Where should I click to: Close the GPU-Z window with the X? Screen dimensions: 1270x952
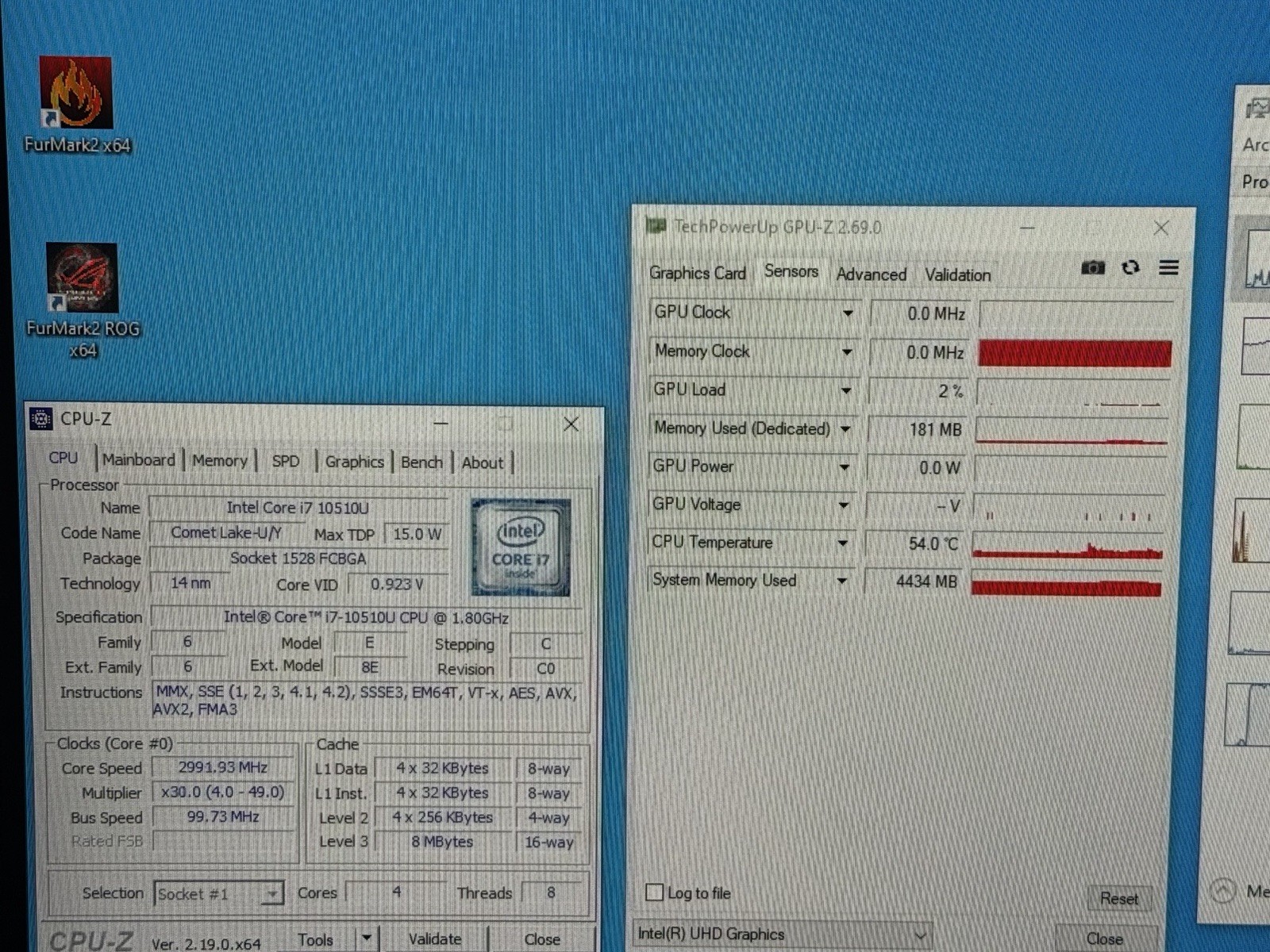tap(1161, 228)
